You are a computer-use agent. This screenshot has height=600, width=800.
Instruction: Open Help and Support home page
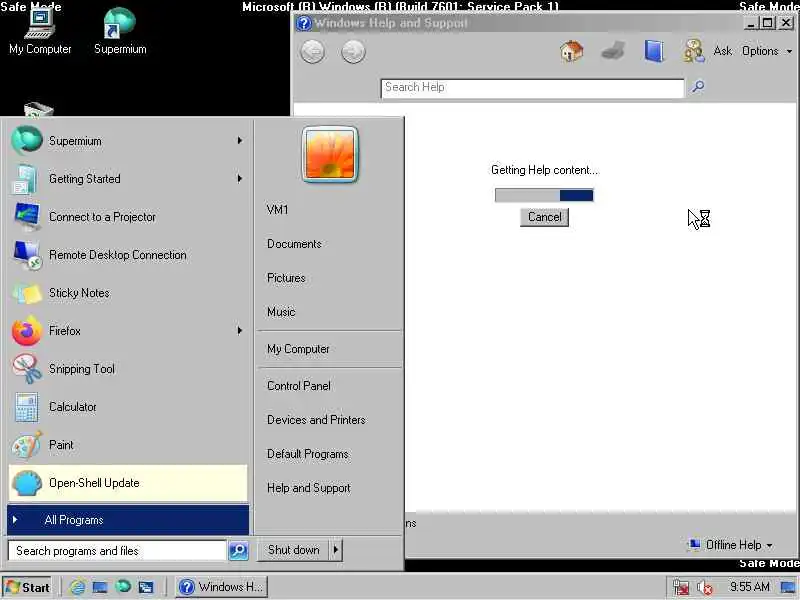(571, 51)
